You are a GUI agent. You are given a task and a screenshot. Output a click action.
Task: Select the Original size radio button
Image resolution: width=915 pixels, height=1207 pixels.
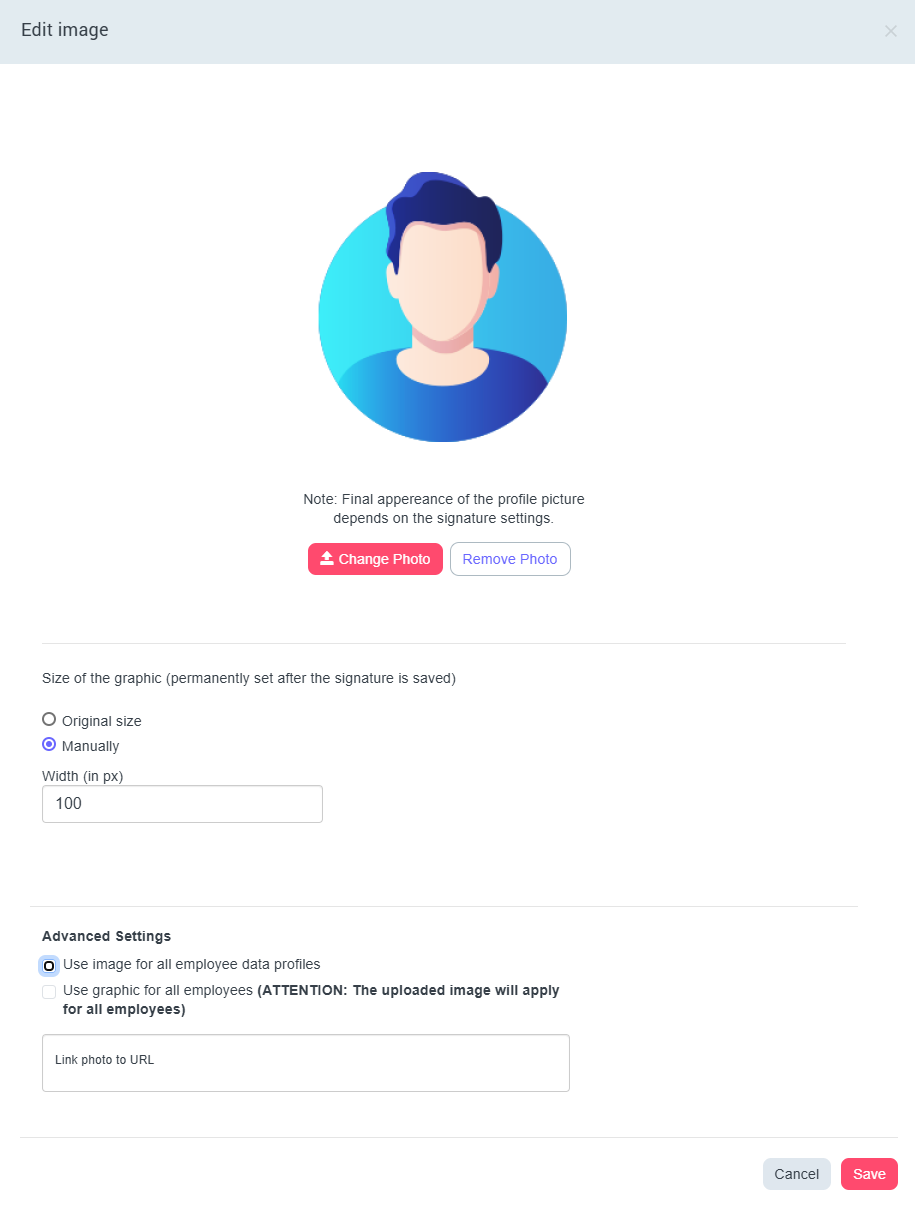(49, 719)
